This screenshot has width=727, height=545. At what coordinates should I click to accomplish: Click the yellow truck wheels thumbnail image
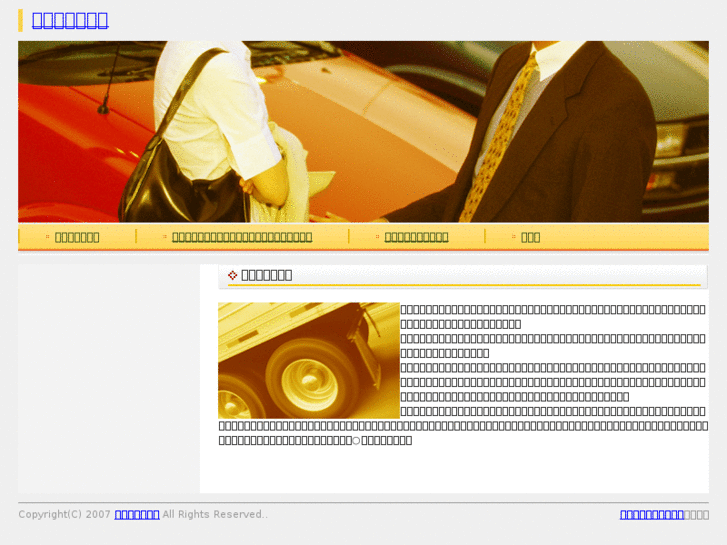tap(309, 360)
